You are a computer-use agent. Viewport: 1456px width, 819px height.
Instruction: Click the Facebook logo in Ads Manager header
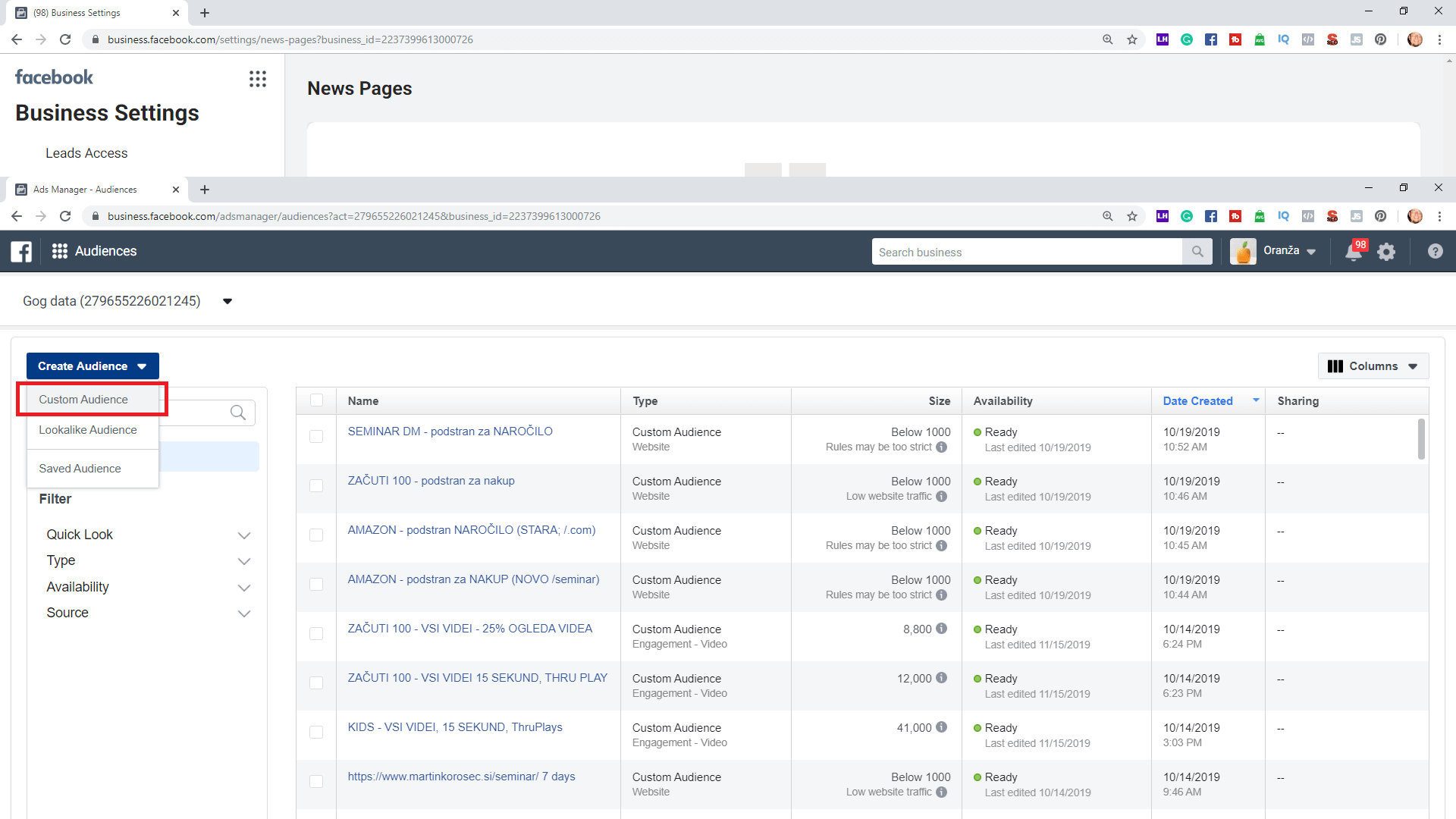point(21,251)
